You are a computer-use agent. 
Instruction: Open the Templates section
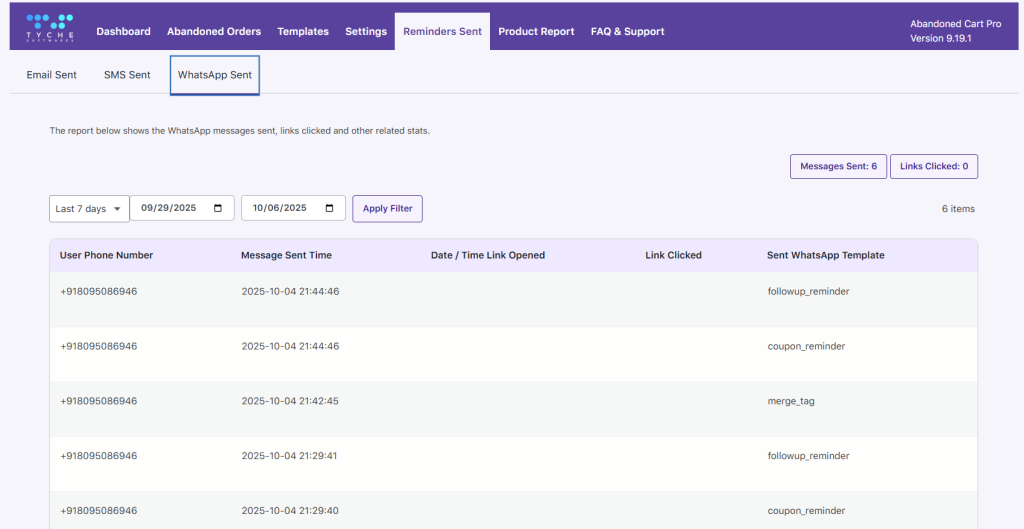pos(303,32)
